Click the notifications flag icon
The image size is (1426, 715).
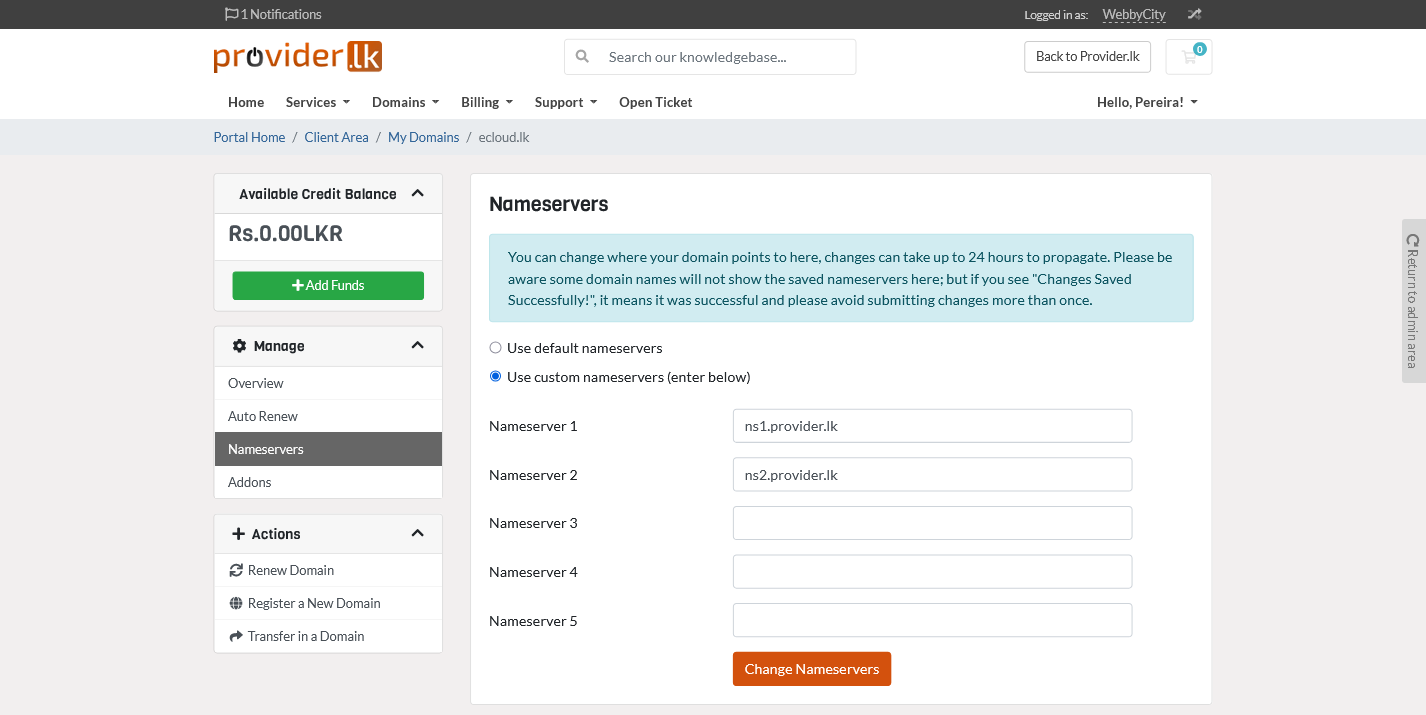pos(231,14)
